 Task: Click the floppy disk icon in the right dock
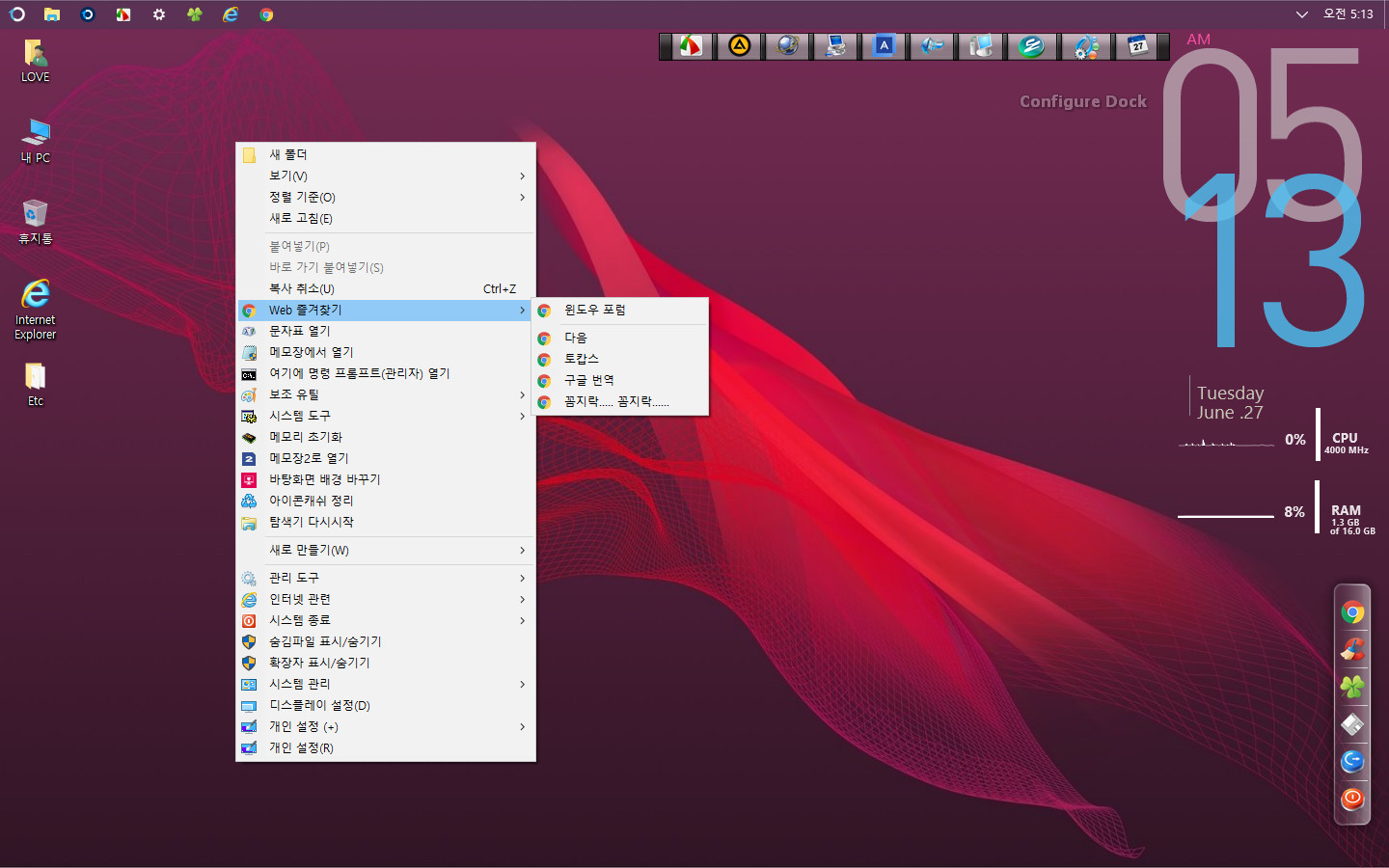[x=1352, y=724]
